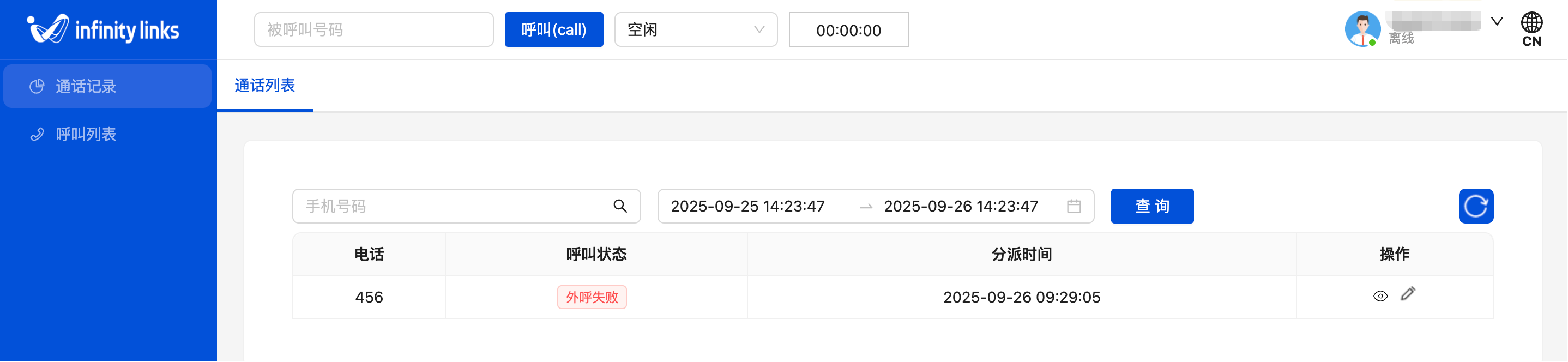Edit record 456 with pencil icon
This screenshot has height=362, width=1568.
[x=1408, y=294]
